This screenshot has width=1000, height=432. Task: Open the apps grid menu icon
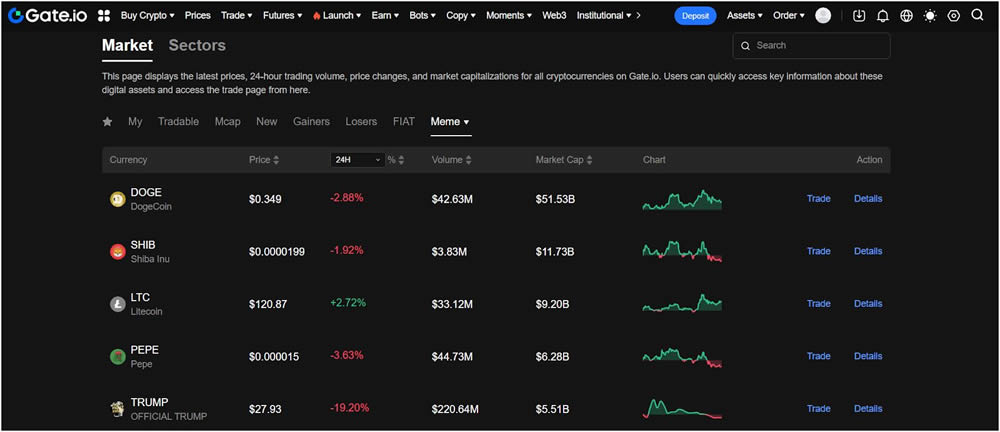[x=104, y=16]
